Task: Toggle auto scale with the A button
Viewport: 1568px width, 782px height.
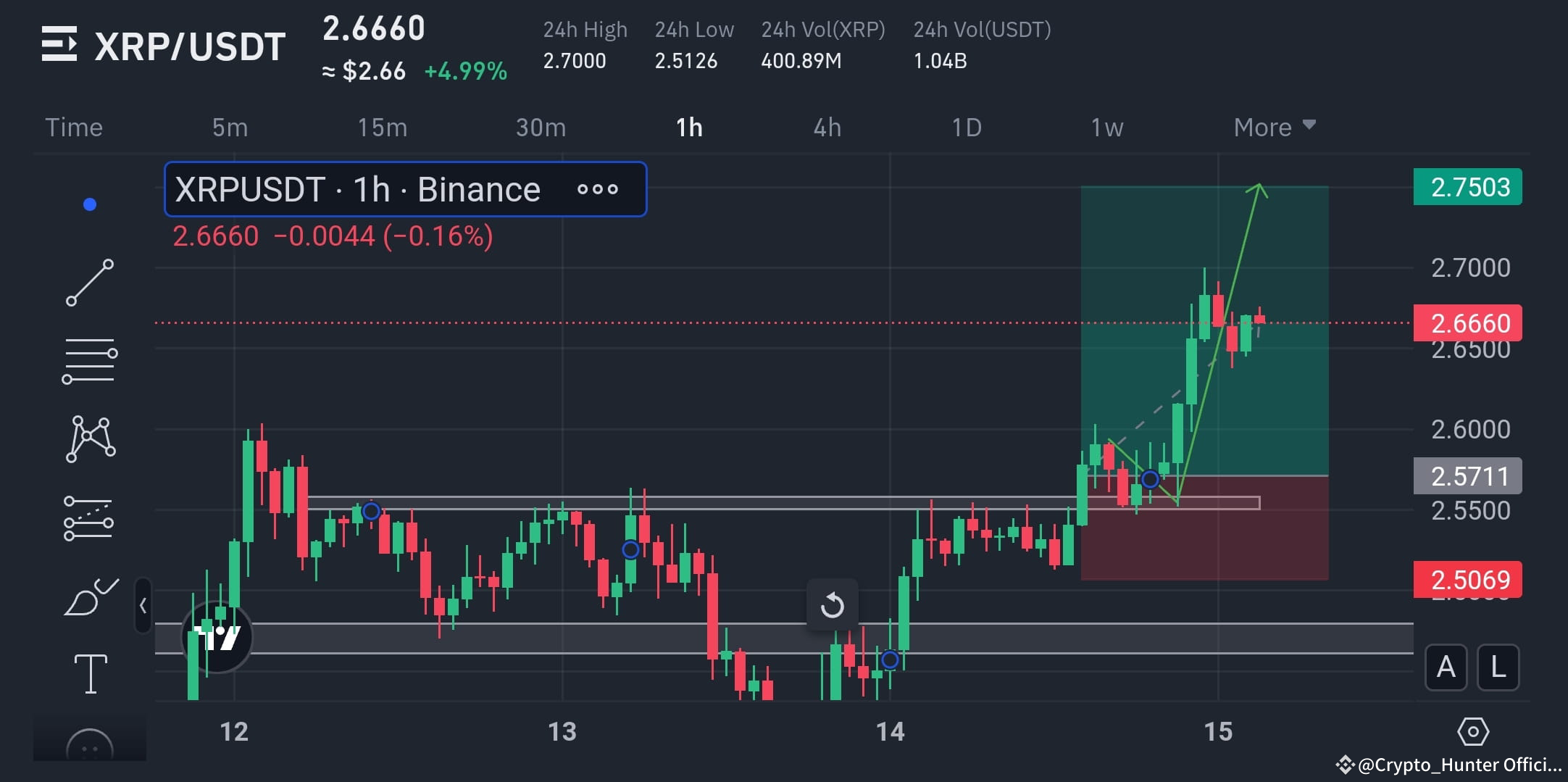Action: coord(1446,667)
